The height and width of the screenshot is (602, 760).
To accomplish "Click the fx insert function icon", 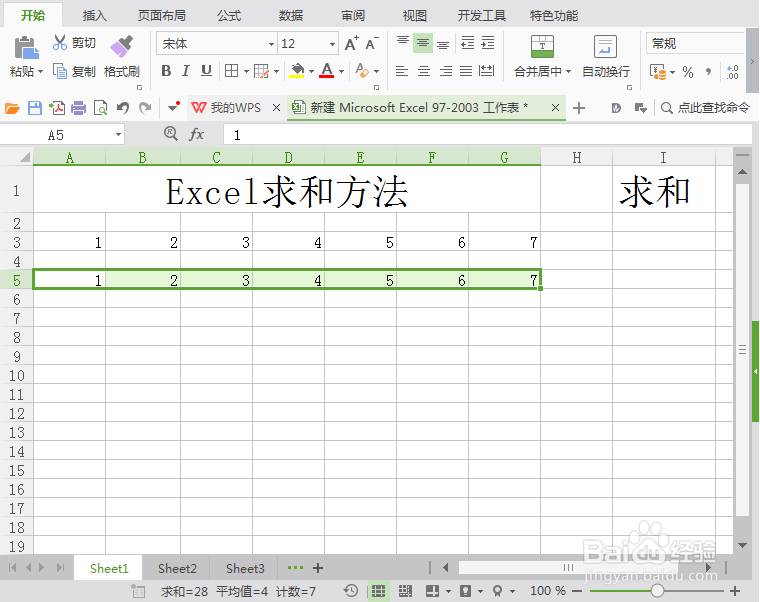I will pyautogui.click(x=196, y=134).
